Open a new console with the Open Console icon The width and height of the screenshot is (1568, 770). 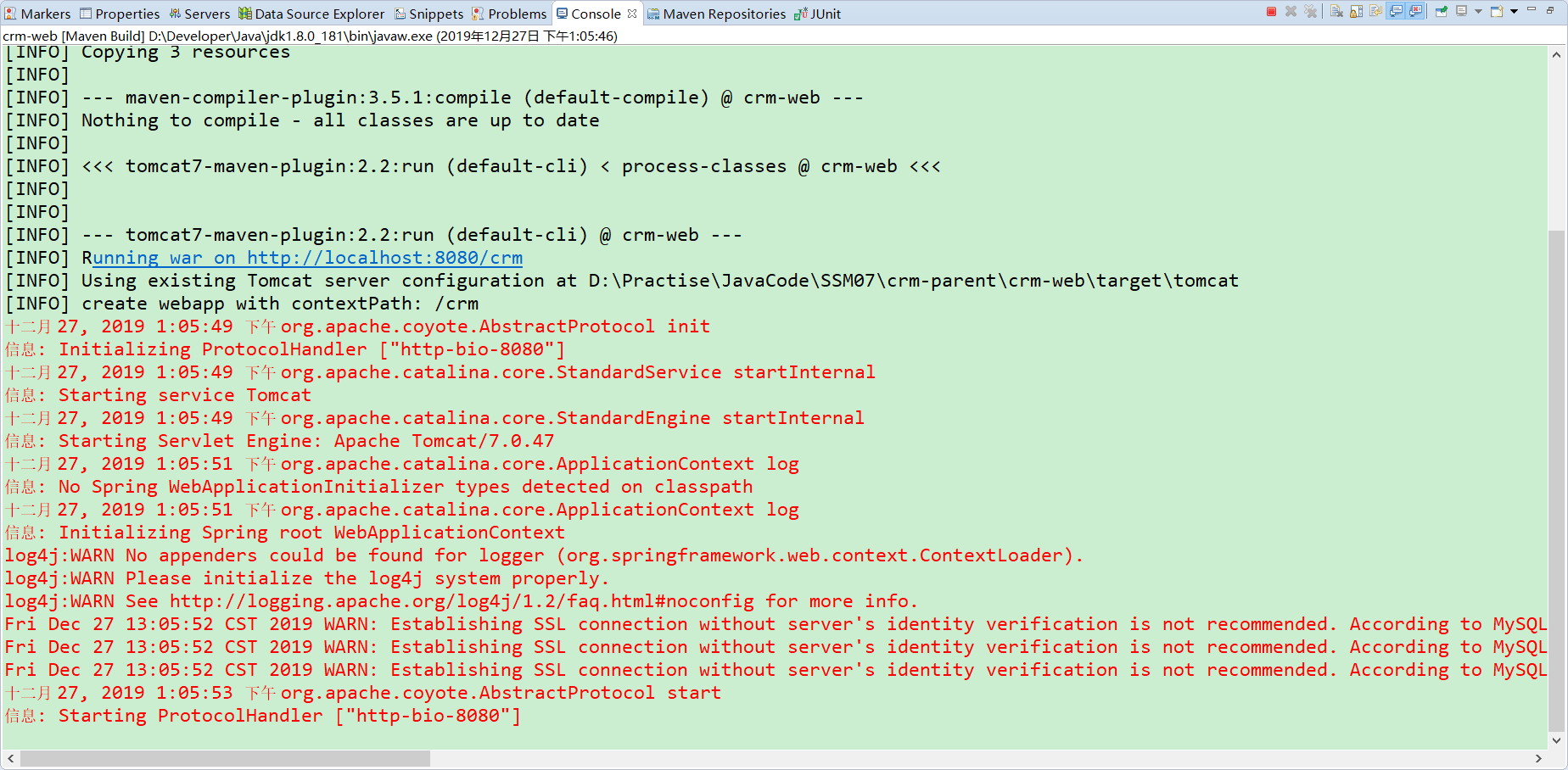pyautogui.click(x=1497, y=11)
